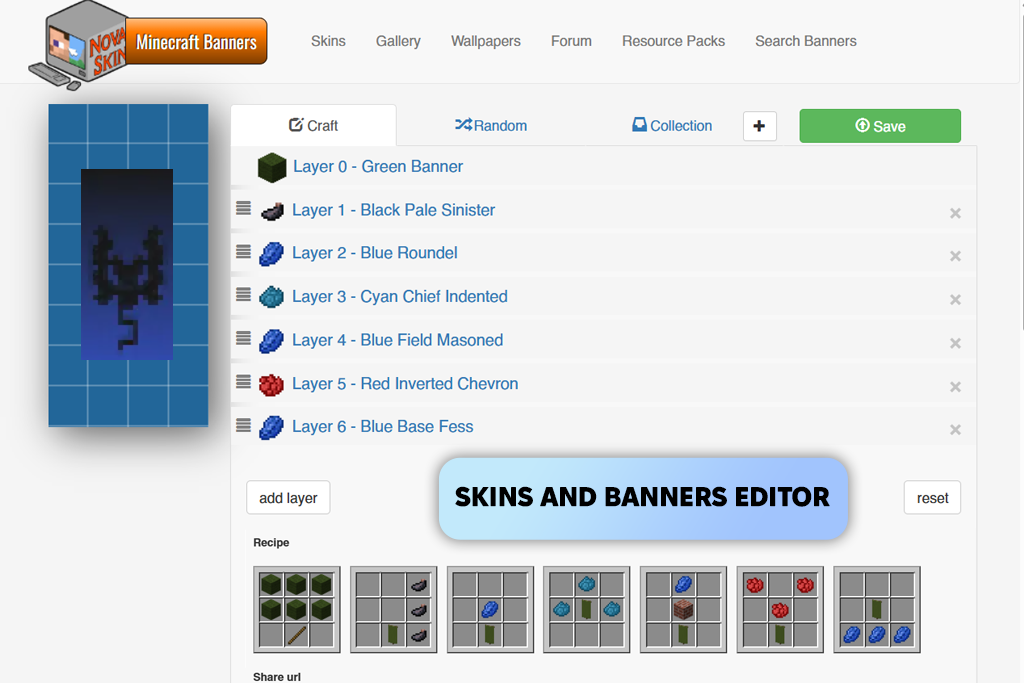This screenshot has width=1024, height=683.
Task: Open the Gallery page
Action: pyautogui.click(x=398, y=41)
